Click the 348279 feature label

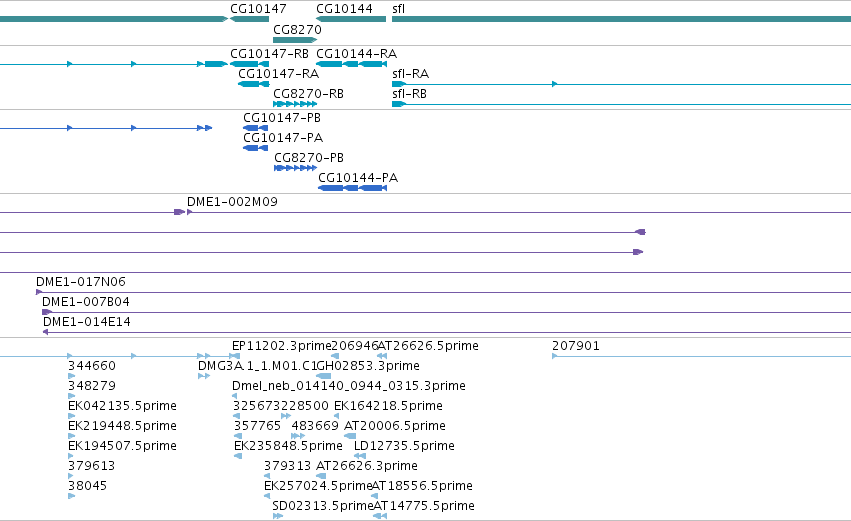click(x=92, y=385)
